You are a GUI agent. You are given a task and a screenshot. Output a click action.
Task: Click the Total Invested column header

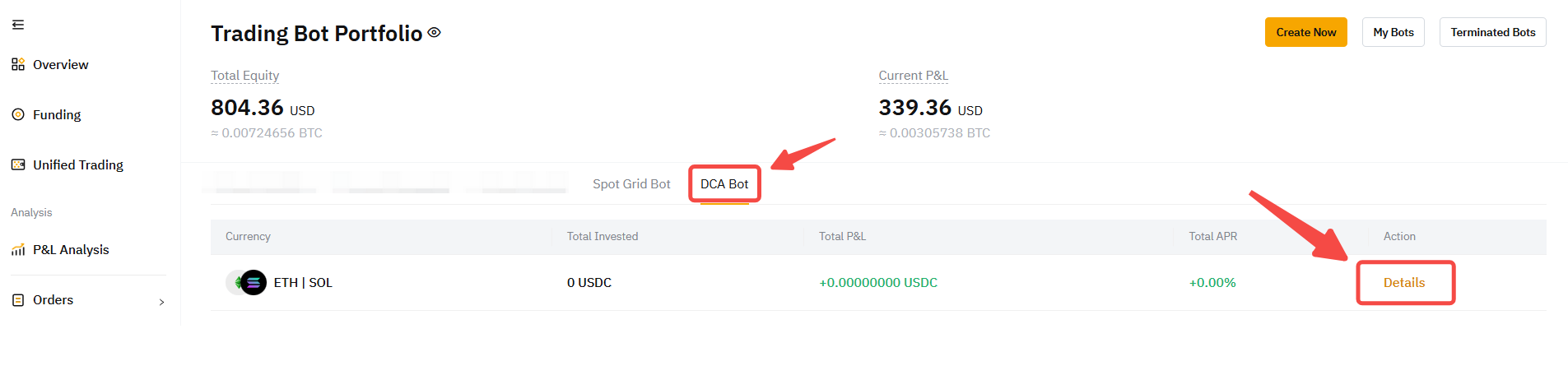click(602, 237)
